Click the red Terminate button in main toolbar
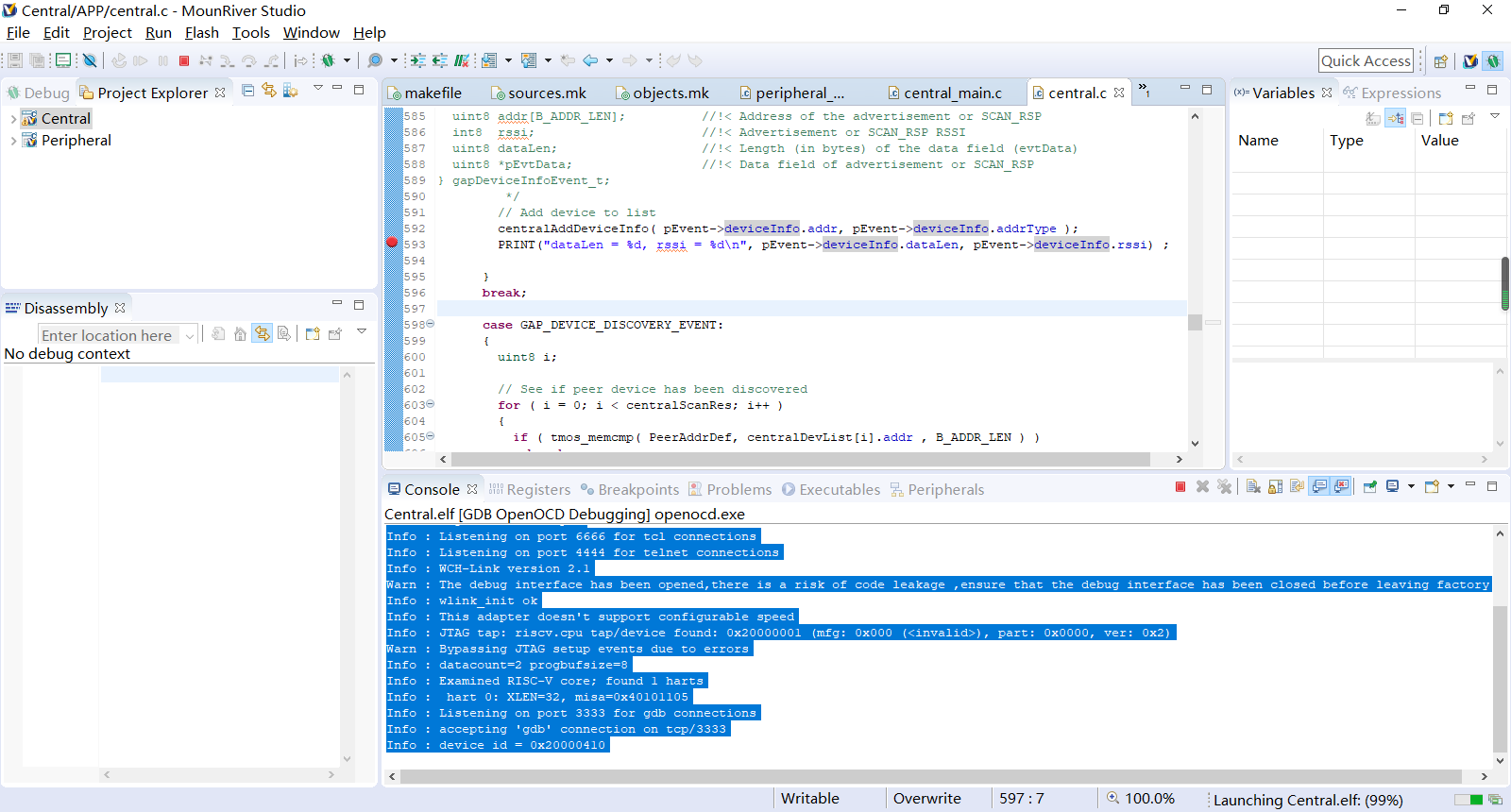This screenshot has width=1511, height=812. click(x=184, y=60)
